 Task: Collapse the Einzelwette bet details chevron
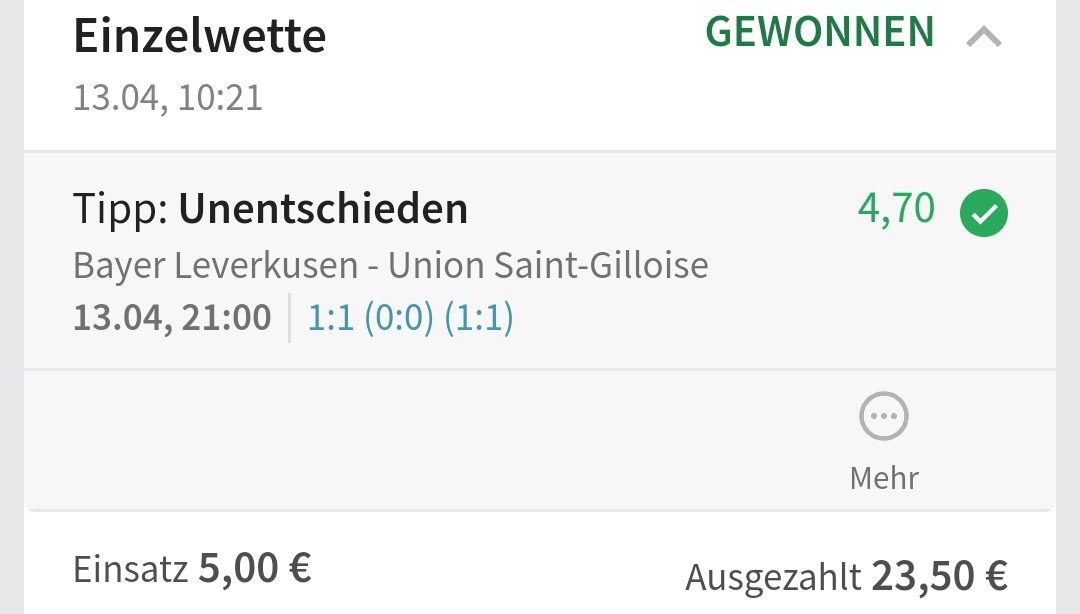click(x=984, y=37)
